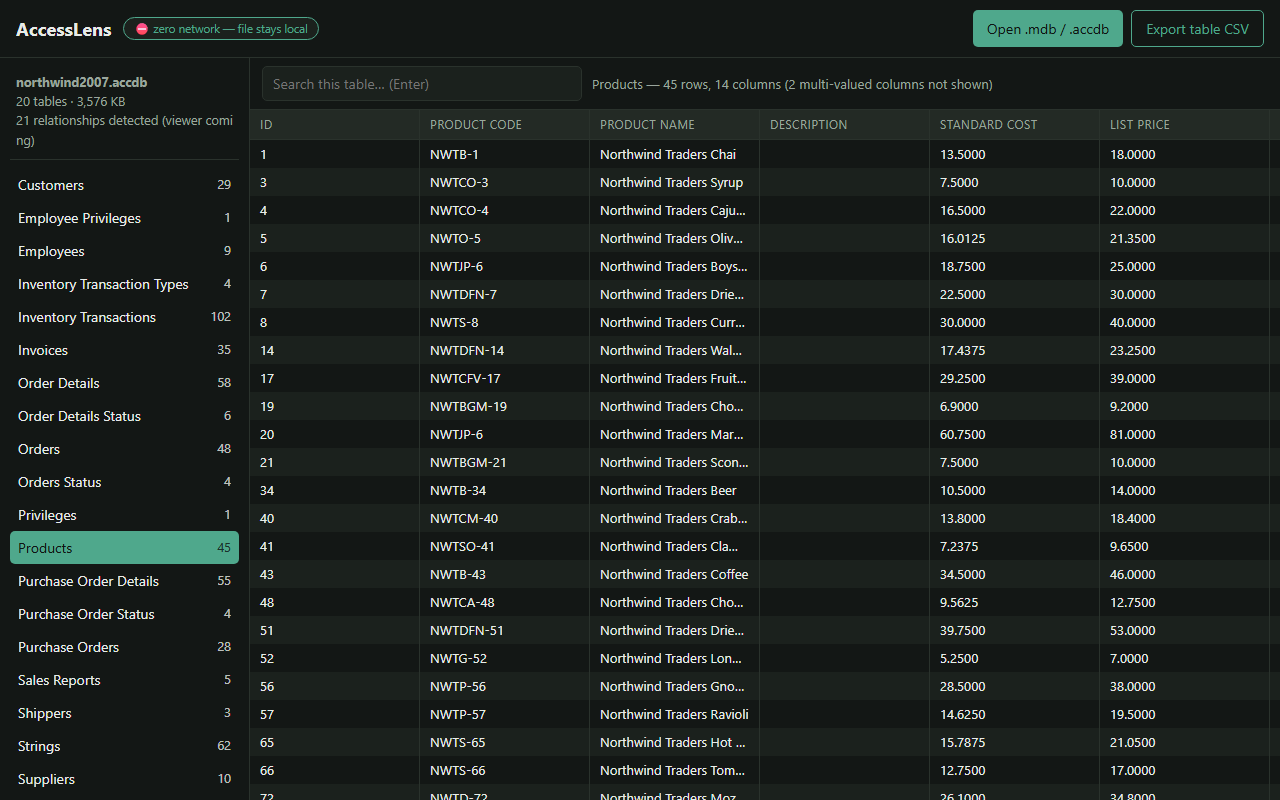Click standard cost 60.7500 cell

1015,434
